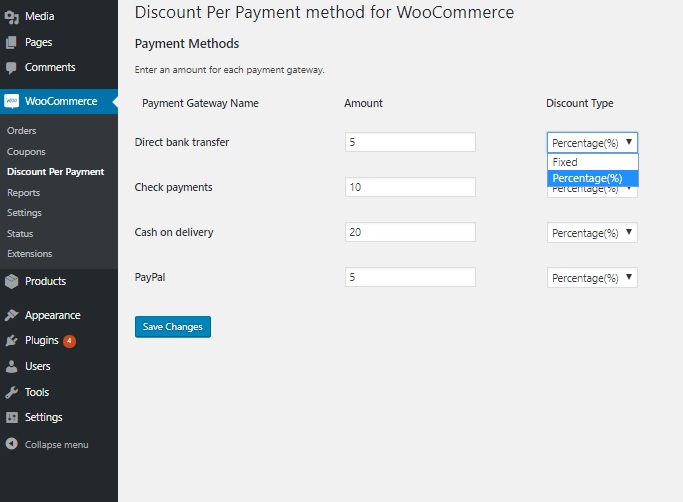
Task: Open the Pages menu
Action: 38,42
